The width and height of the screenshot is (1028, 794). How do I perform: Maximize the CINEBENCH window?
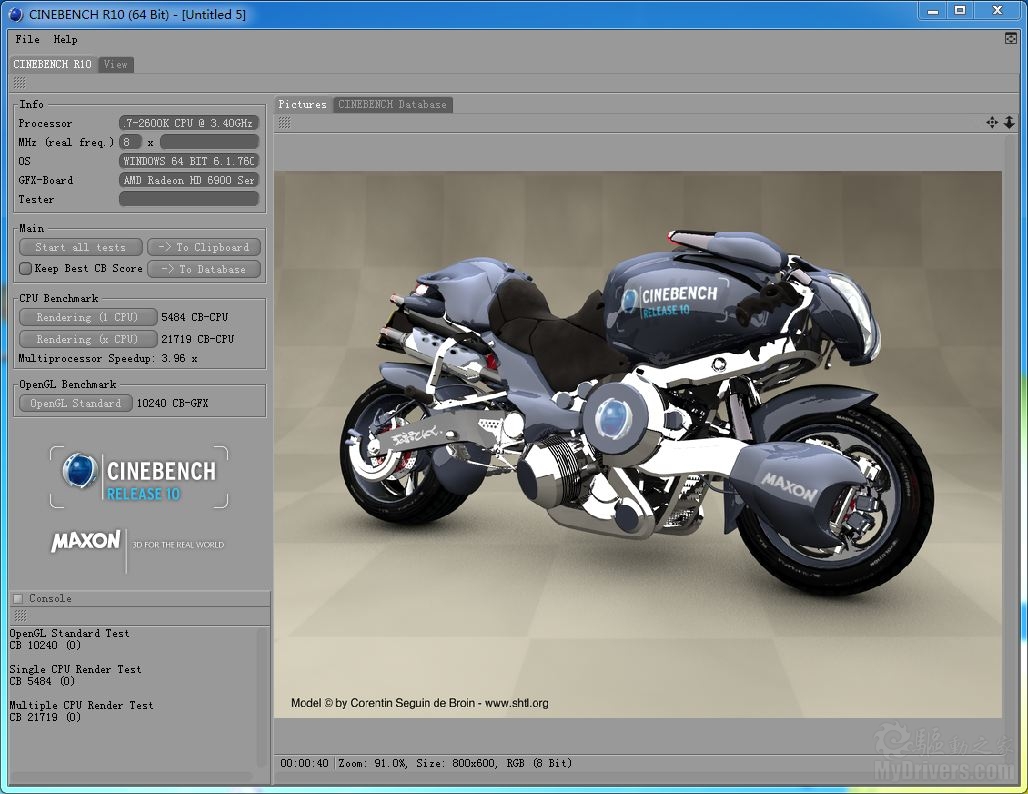click(x=960, y=10)
